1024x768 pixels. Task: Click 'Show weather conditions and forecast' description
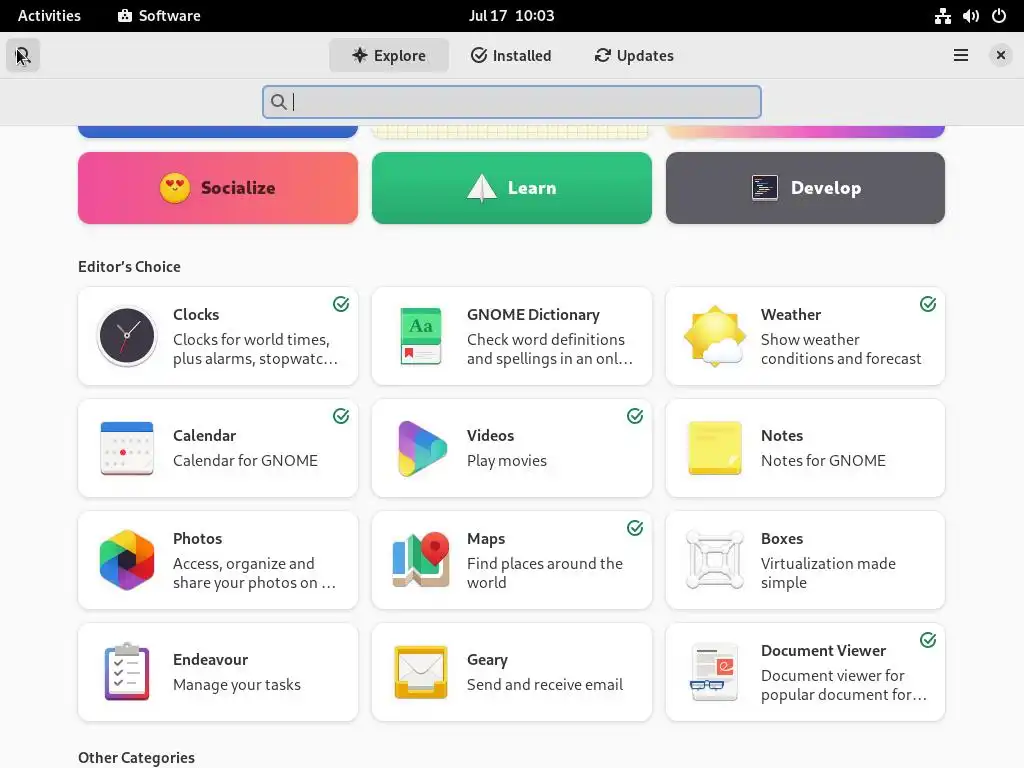click(841, 349)
